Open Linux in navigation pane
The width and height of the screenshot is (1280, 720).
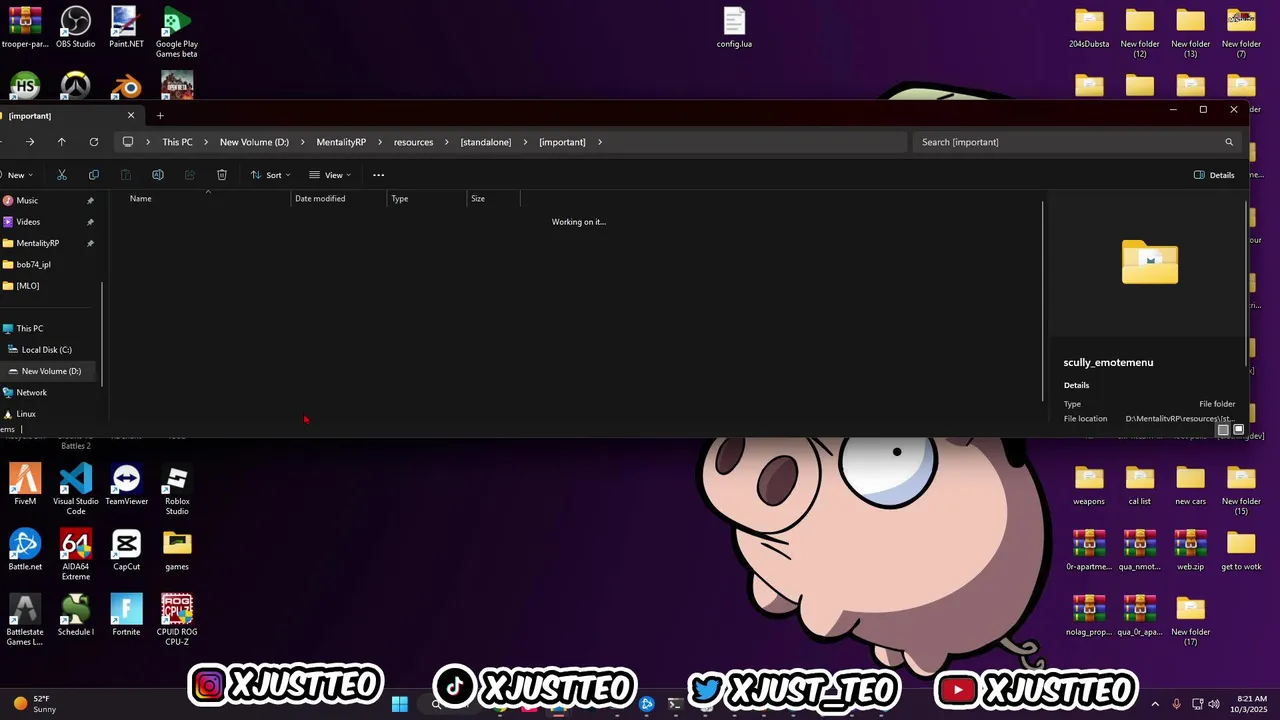click(26, 414)
